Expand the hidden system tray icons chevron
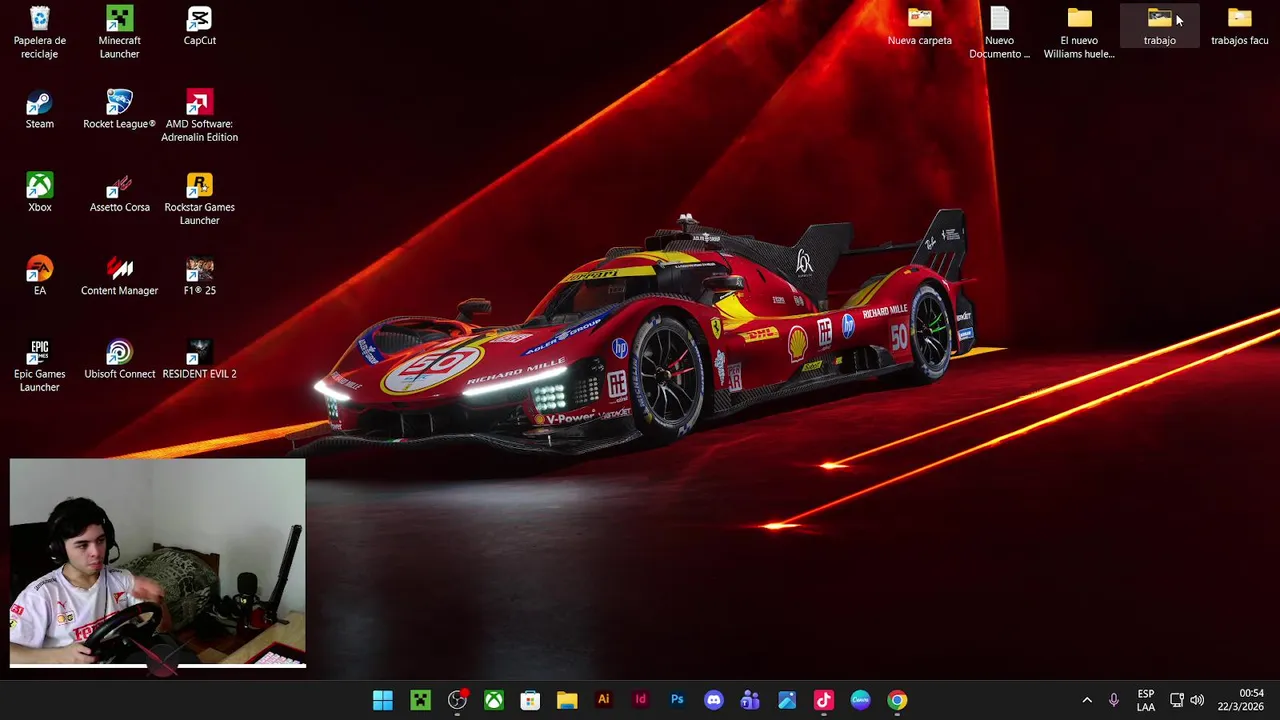Viewport: 1280px width, 720px height. pos(1087,700)
